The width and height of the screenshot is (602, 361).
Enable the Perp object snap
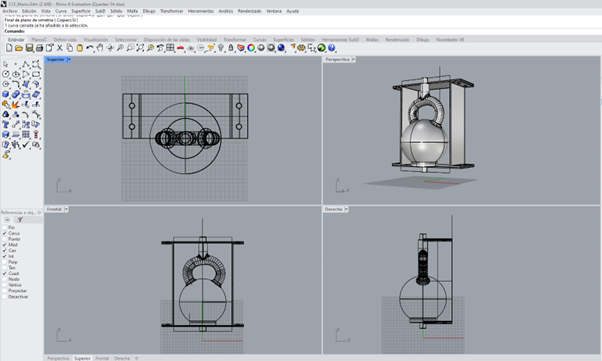click(x=5, y=262)
